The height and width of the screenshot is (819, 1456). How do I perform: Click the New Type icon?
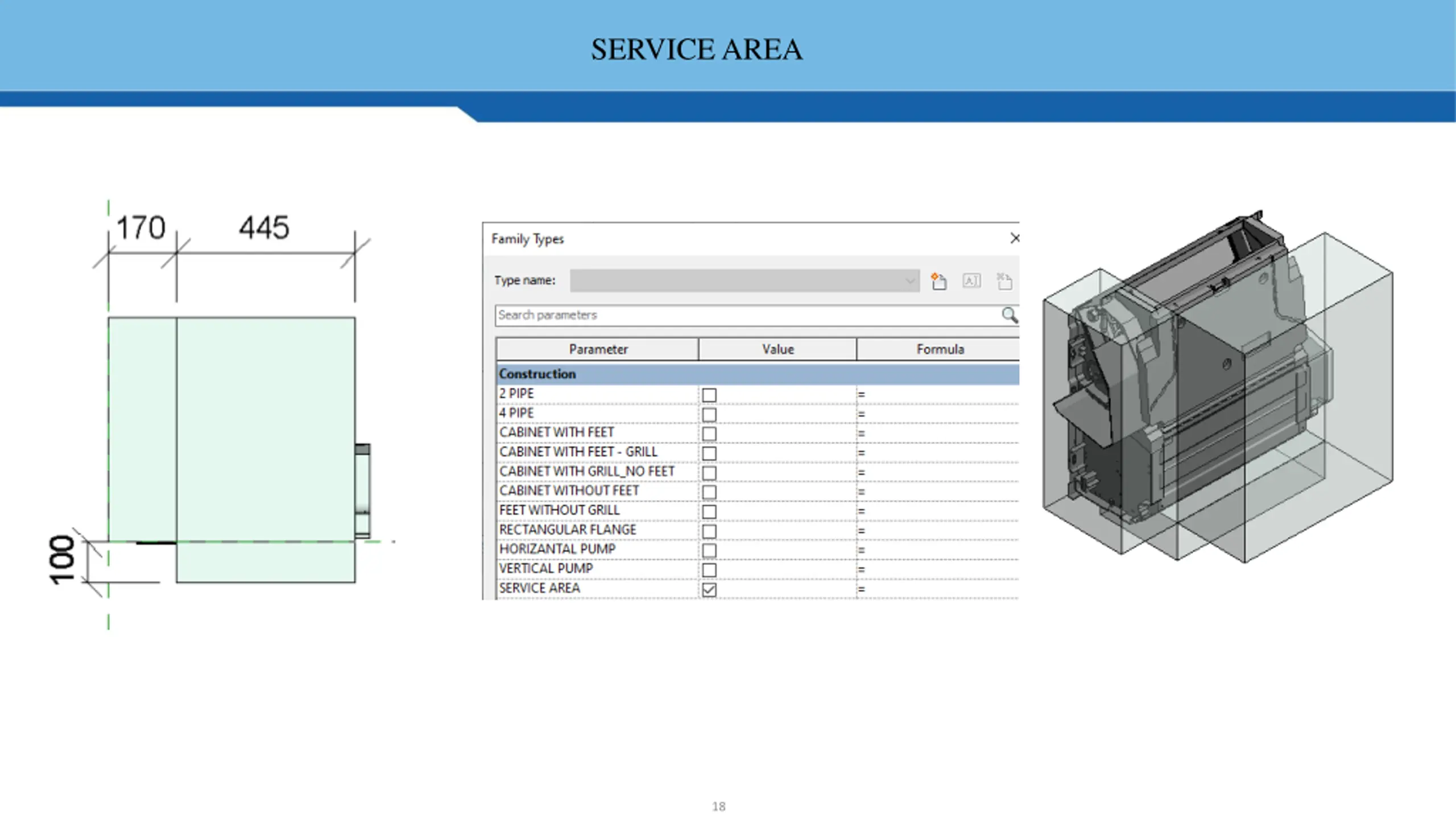(x=938, y=281)
